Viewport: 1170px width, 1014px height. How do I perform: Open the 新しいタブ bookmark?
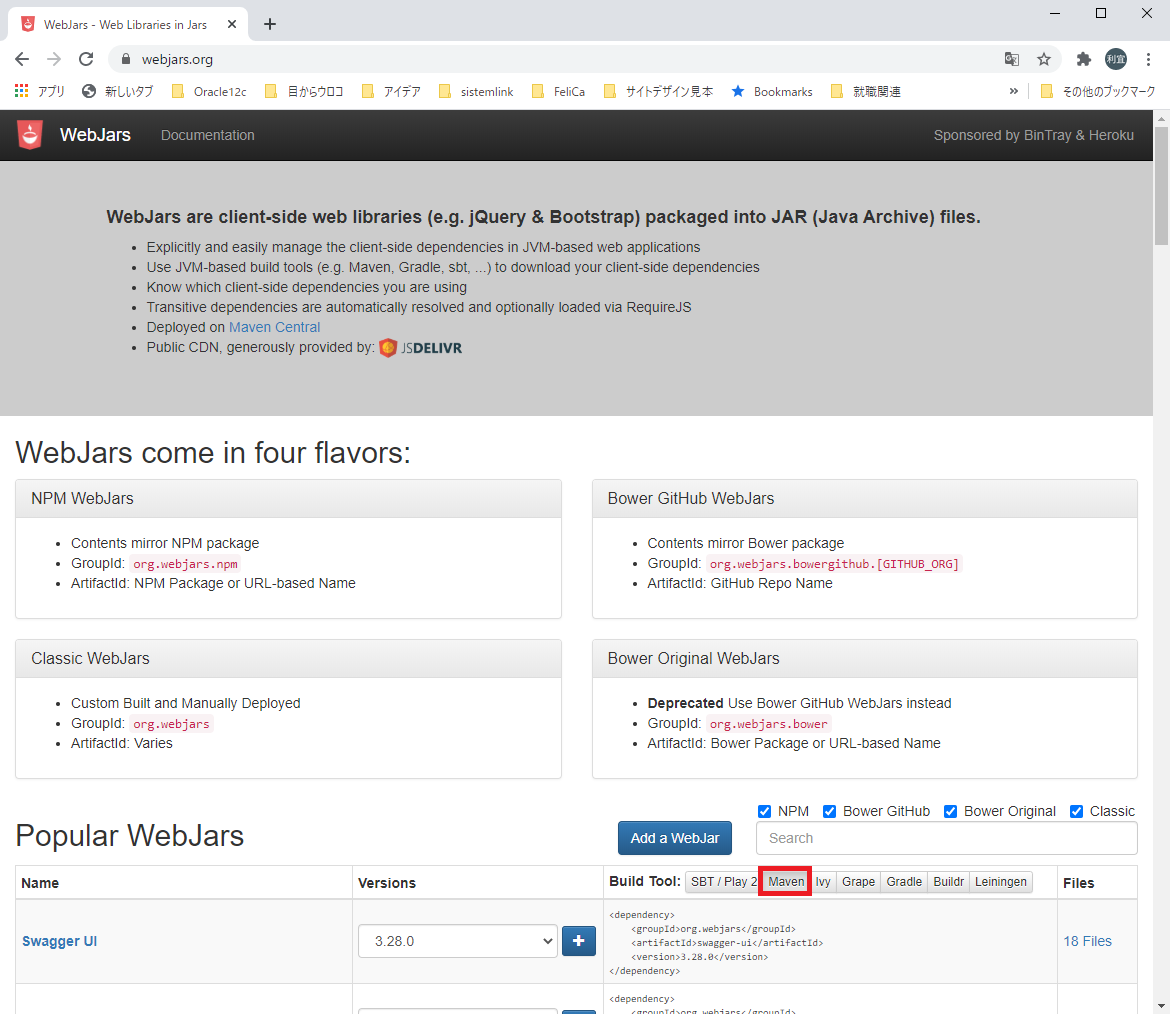tap(118, 91)
